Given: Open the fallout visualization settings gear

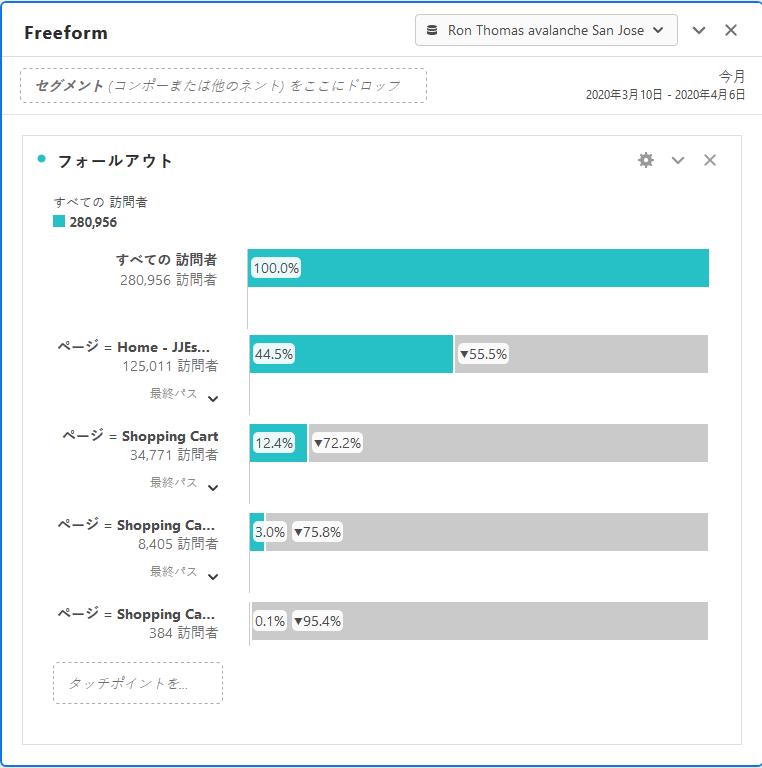Looking at the screenshot, I should [x=646, y=160].
